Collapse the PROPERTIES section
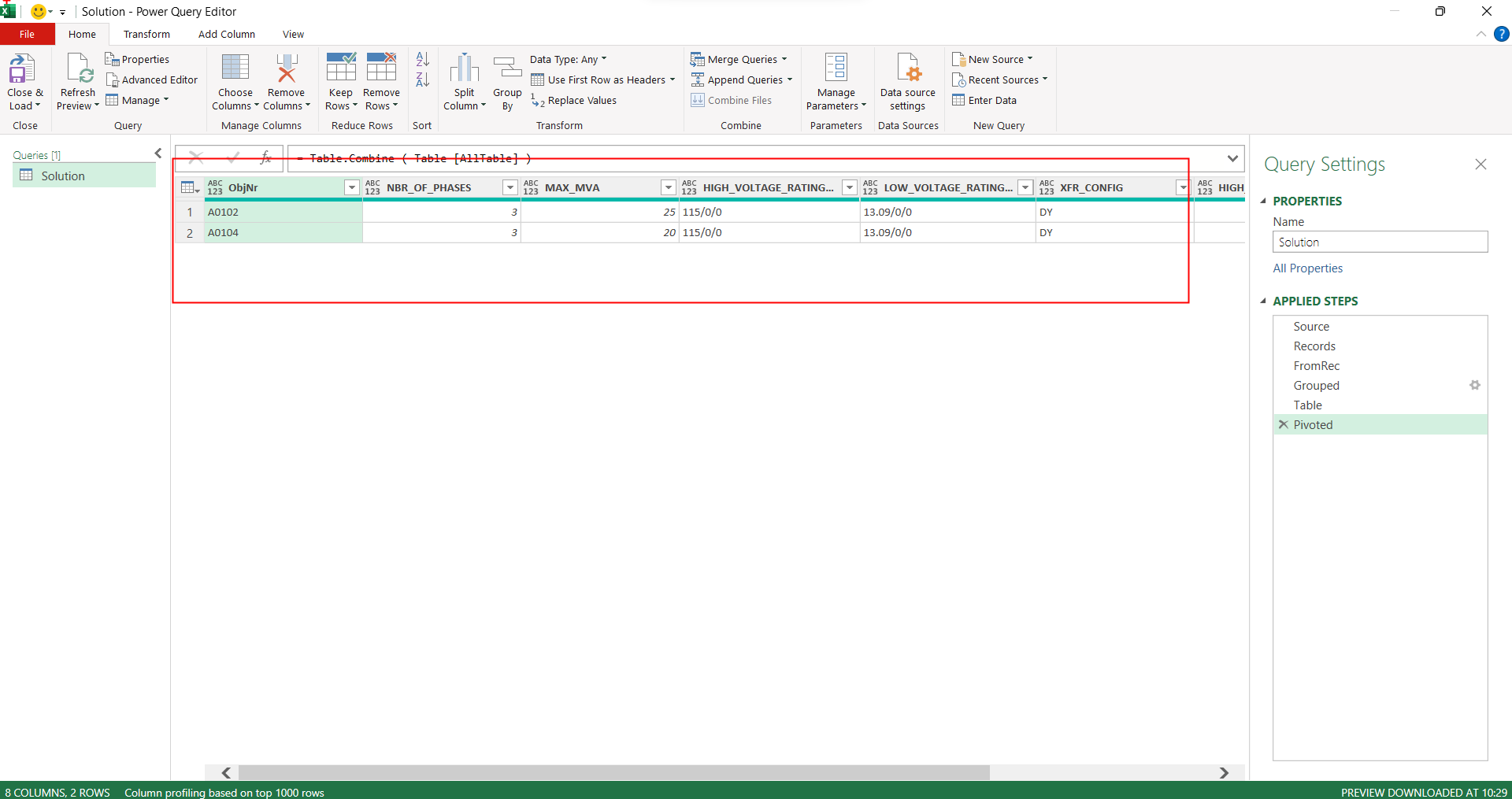This screenshot has width=1512, height=799. 1263,201
